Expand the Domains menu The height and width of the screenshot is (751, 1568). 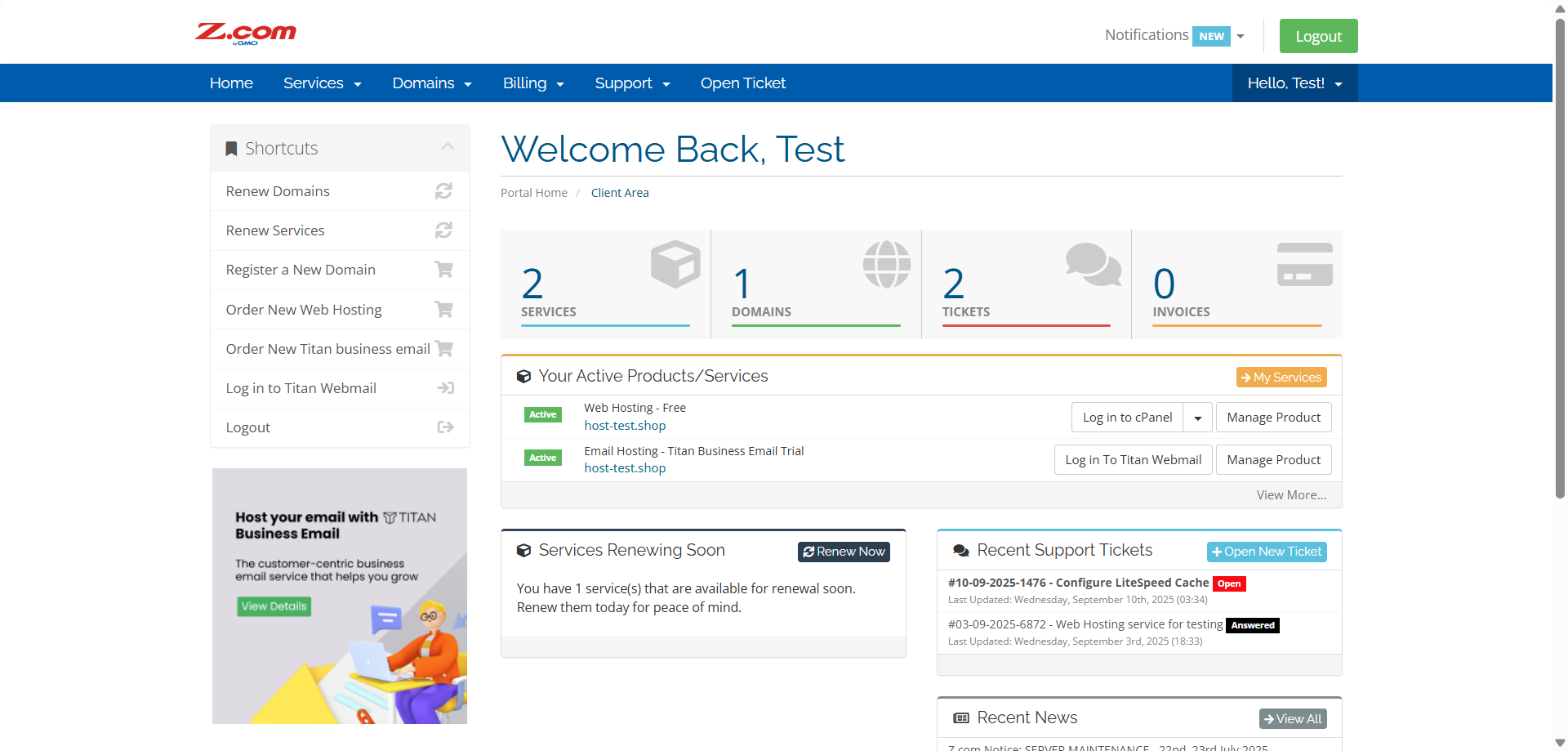tap(432, 83)
